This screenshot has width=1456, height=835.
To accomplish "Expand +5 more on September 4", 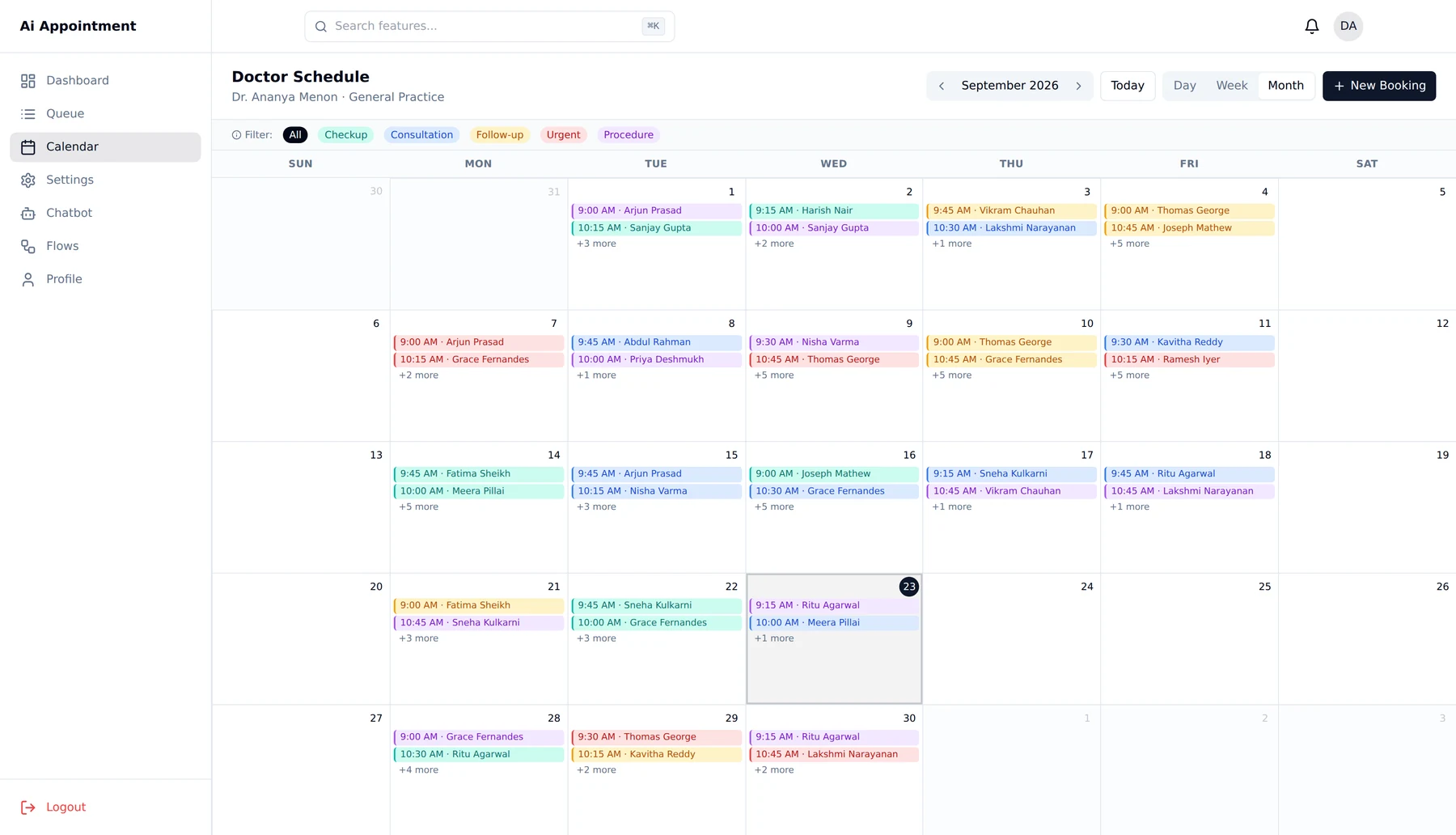I will (x=1129, y=244).
